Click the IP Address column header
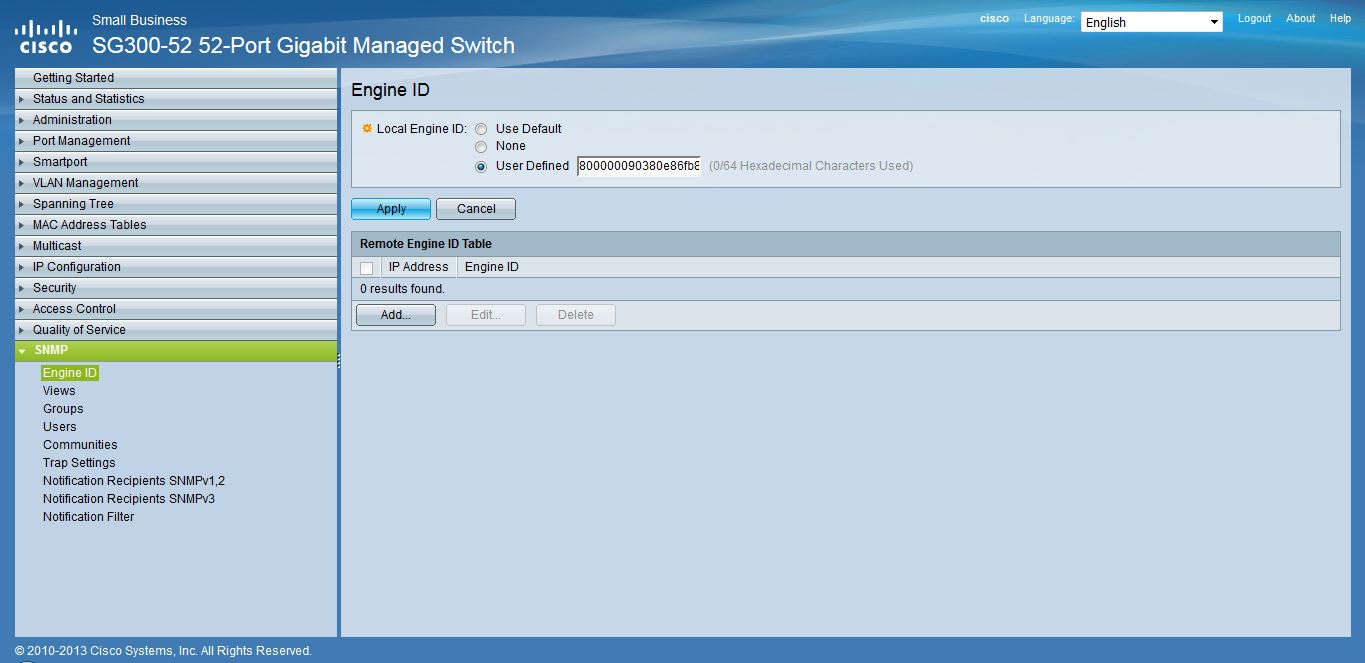The image size is (1365, 663). (x=418, y=267)
